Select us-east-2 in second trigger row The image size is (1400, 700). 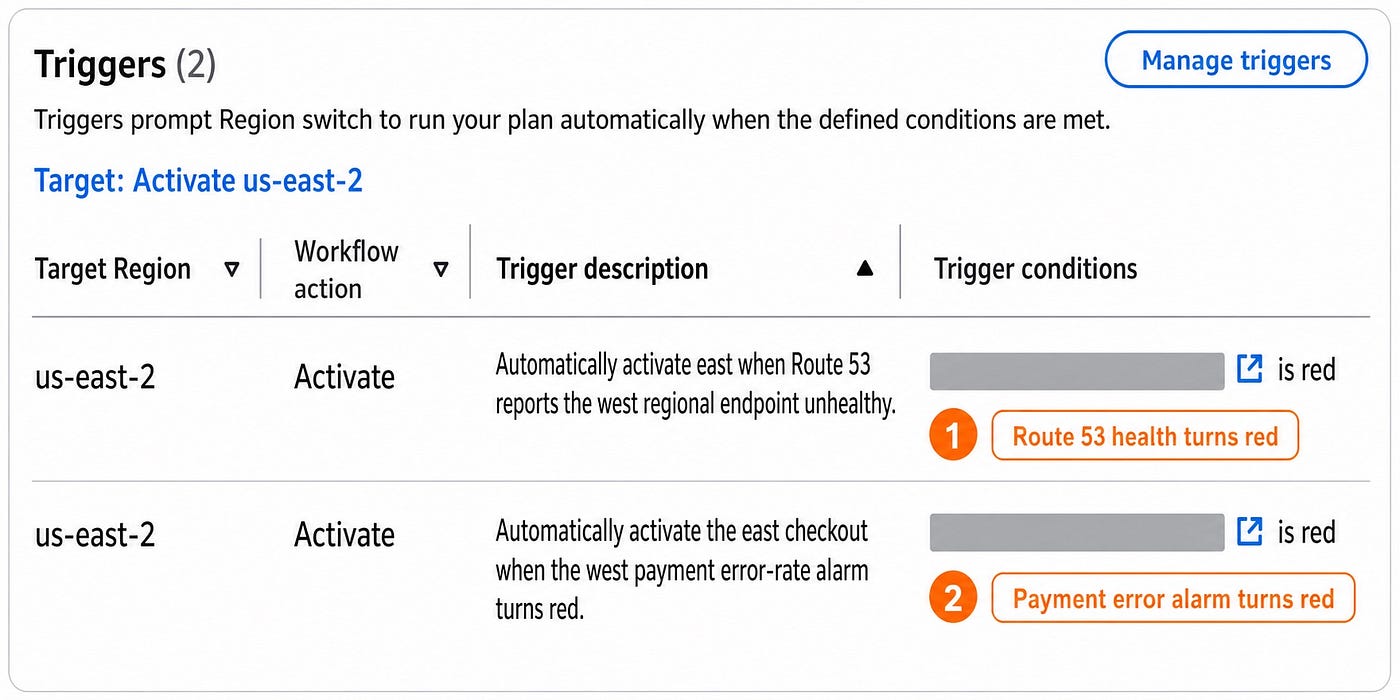tap(95, 535)
